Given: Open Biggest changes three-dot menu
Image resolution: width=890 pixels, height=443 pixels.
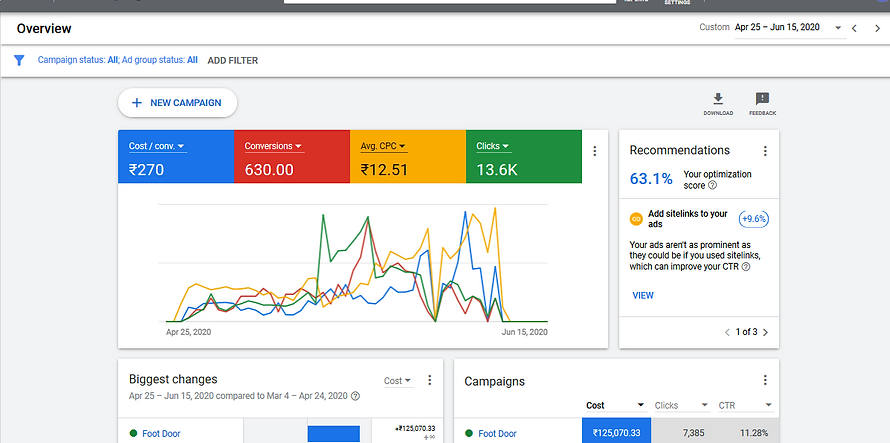Looking at the screenshot, I should [x=430, y=380].
